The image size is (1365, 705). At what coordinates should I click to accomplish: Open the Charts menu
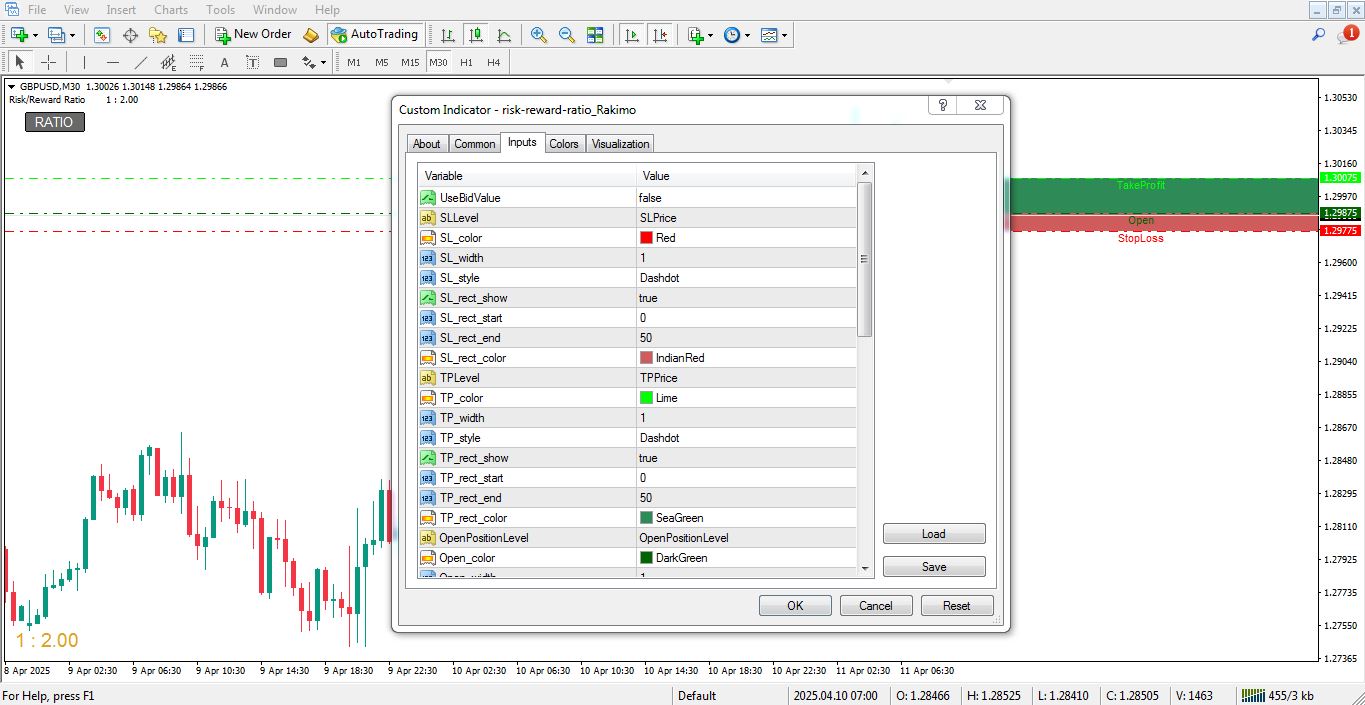(170, 9)
